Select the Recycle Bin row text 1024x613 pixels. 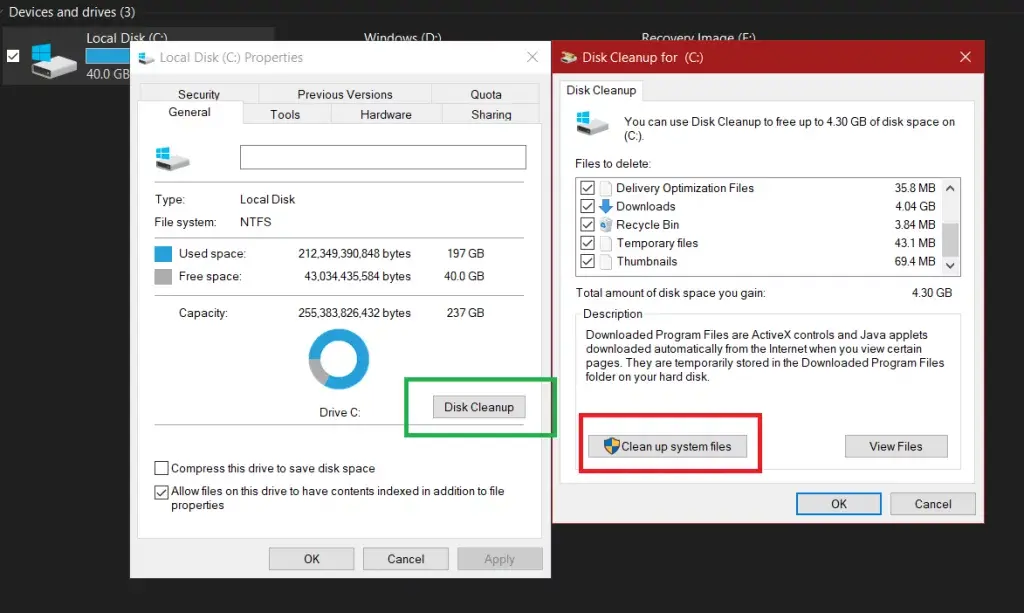648,225
